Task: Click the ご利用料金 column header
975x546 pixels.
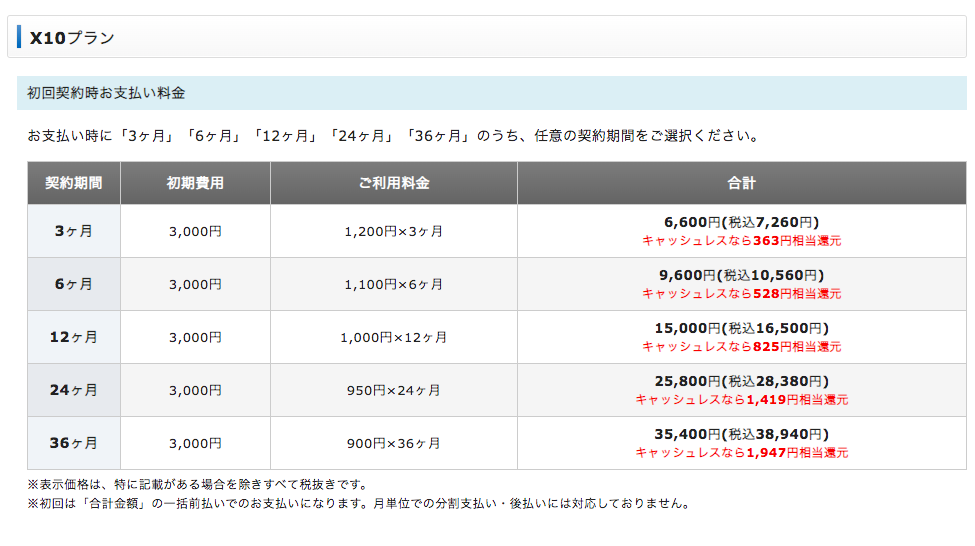Action: pyautogui.click(x=394, y=183)
